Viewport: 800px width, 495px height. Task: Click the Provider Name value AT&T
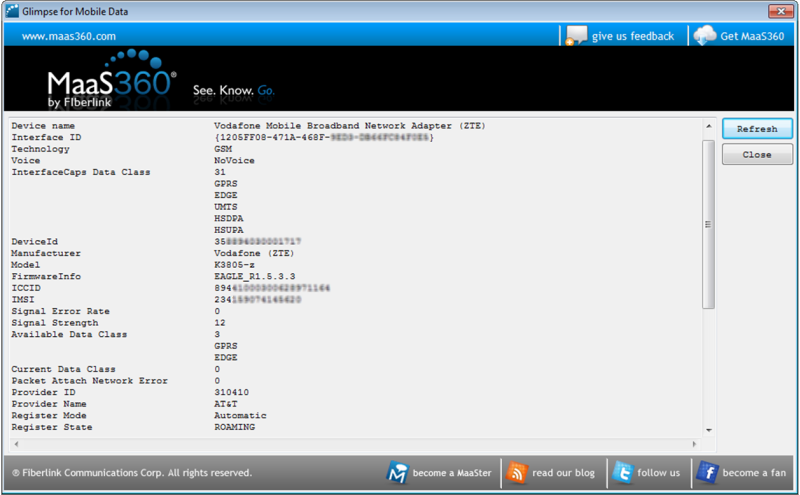[x=226, y=404]
